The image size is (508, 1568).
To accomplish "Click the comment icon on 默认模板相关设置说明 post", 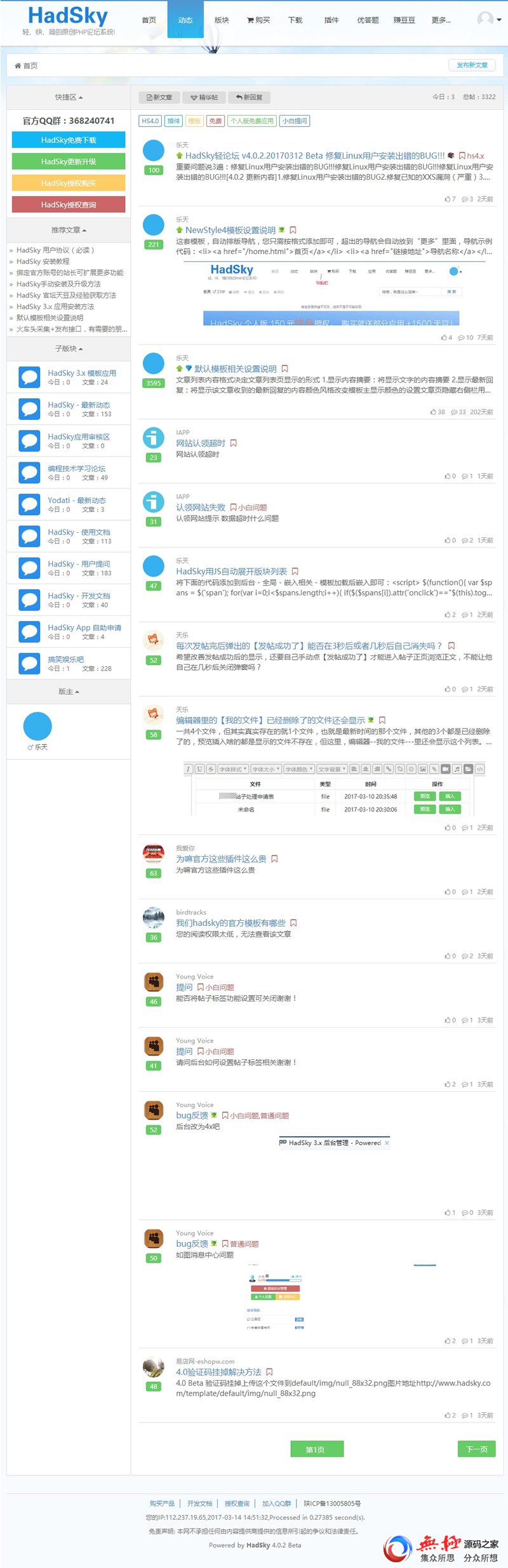I will (x=454, y=412).
